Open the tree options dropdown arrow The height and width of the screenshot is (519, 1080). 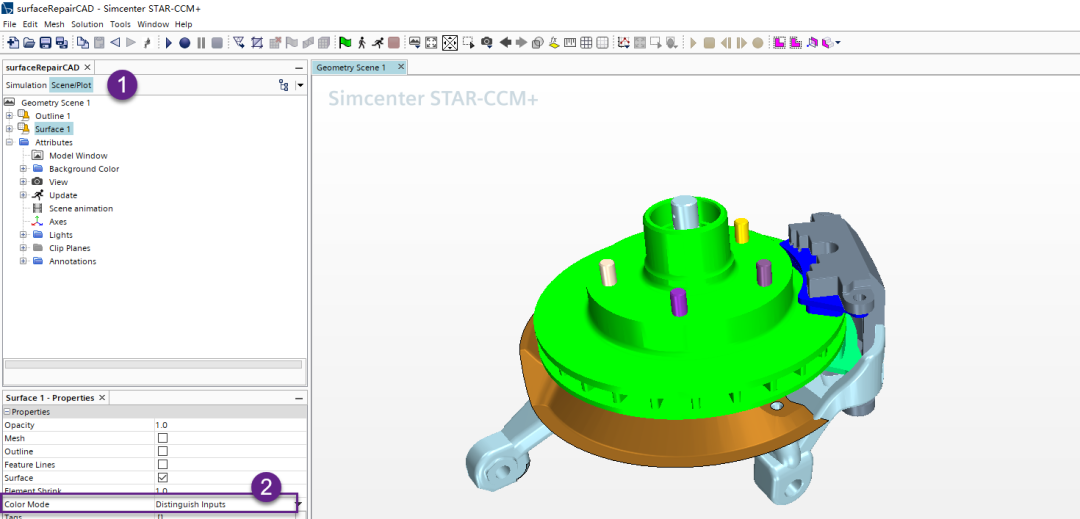click(300, 85)
